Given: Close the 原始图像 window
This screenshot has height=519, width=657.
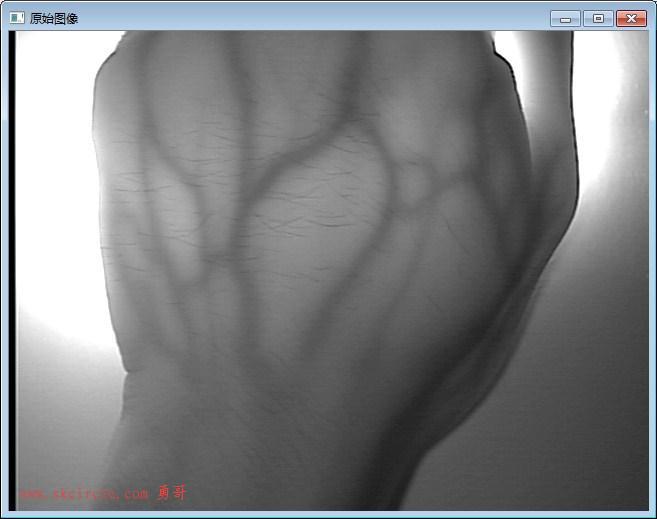Looking at the screenshot, I should click(x=631, y=19).
